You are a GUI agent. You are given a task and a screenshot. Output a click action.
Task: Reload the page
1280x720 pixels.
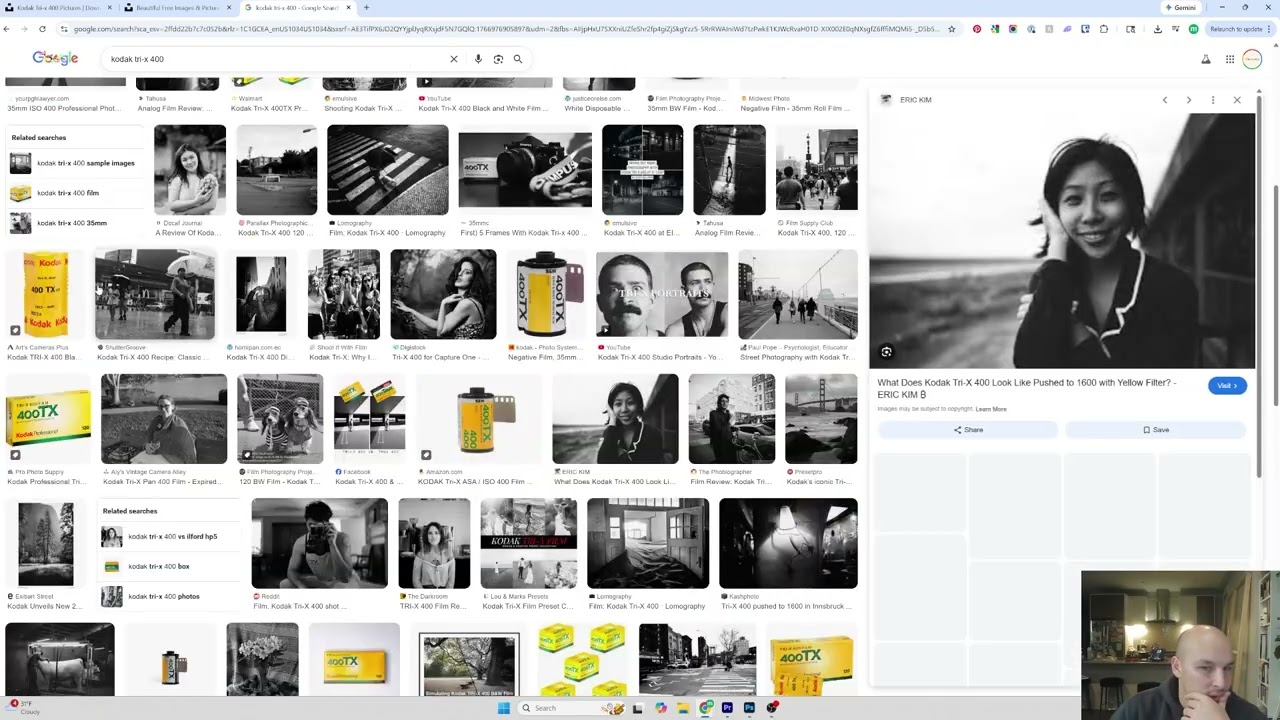42,29
